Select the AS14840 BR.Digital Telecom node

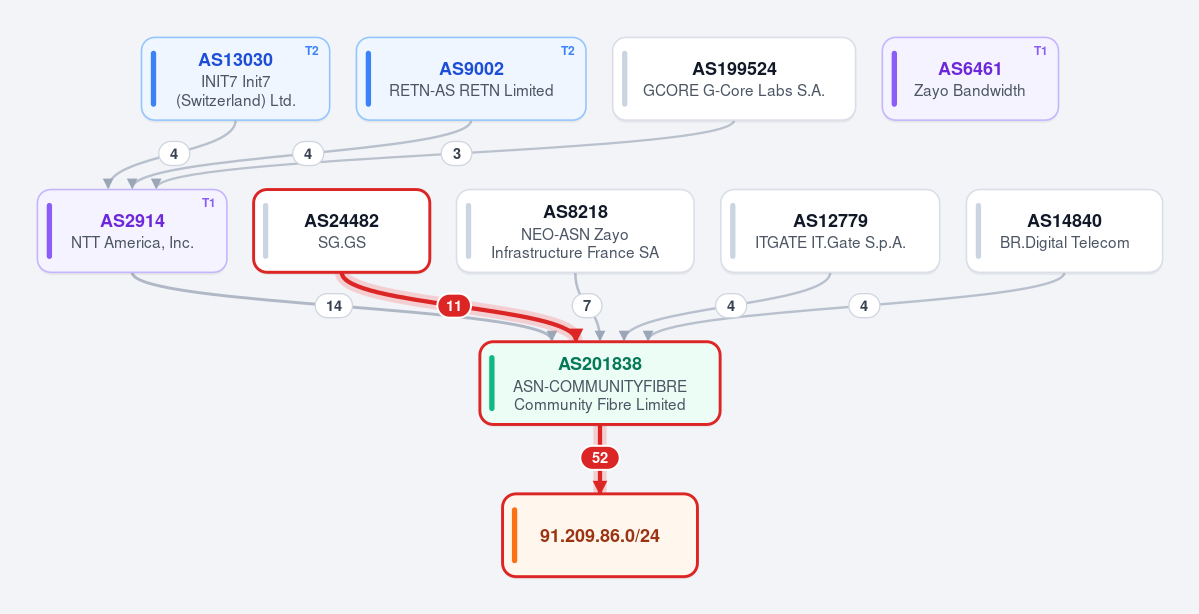1064,231
